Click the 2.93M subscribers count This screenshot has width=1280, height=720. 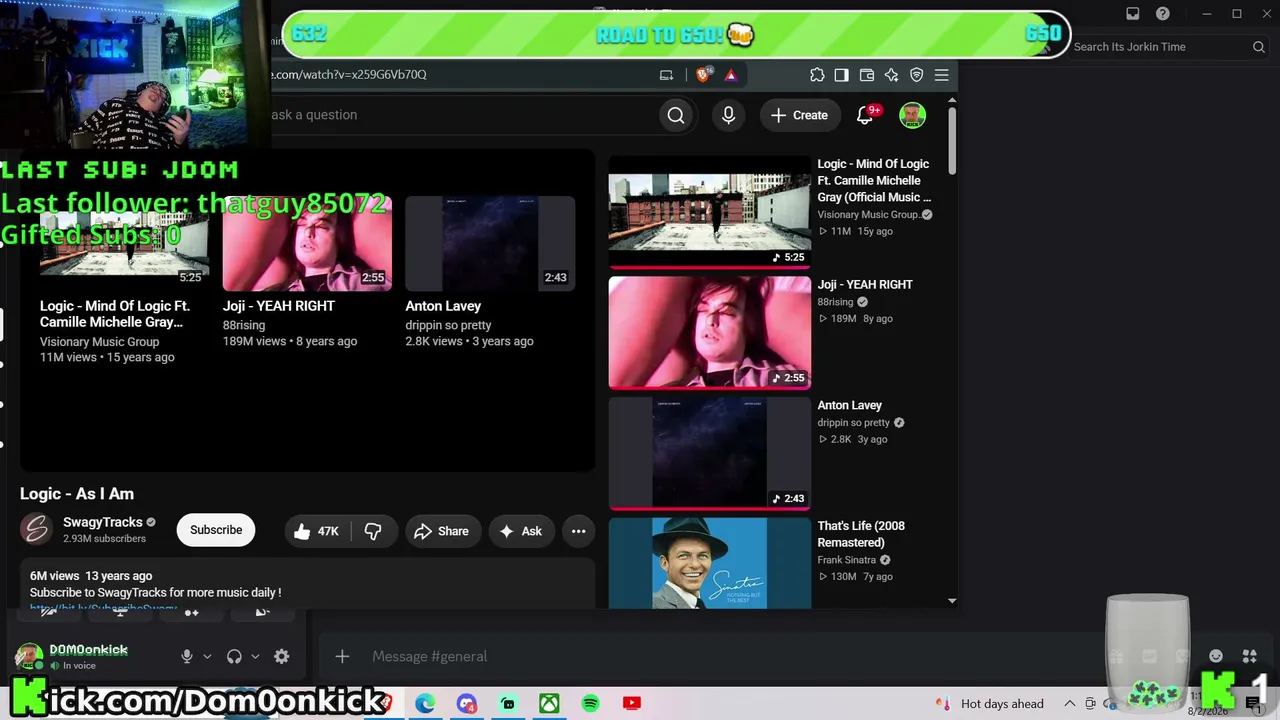[104, 539]
